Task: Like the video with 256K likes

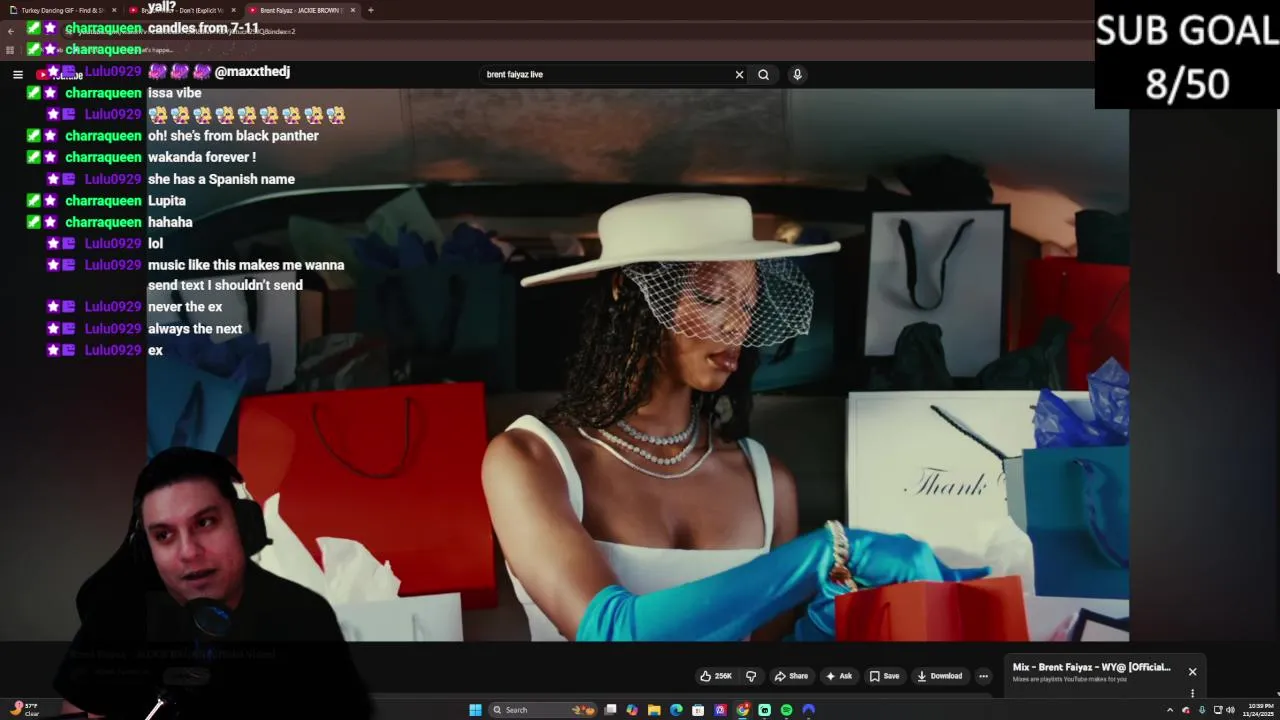Action: (x=716, y=676)
